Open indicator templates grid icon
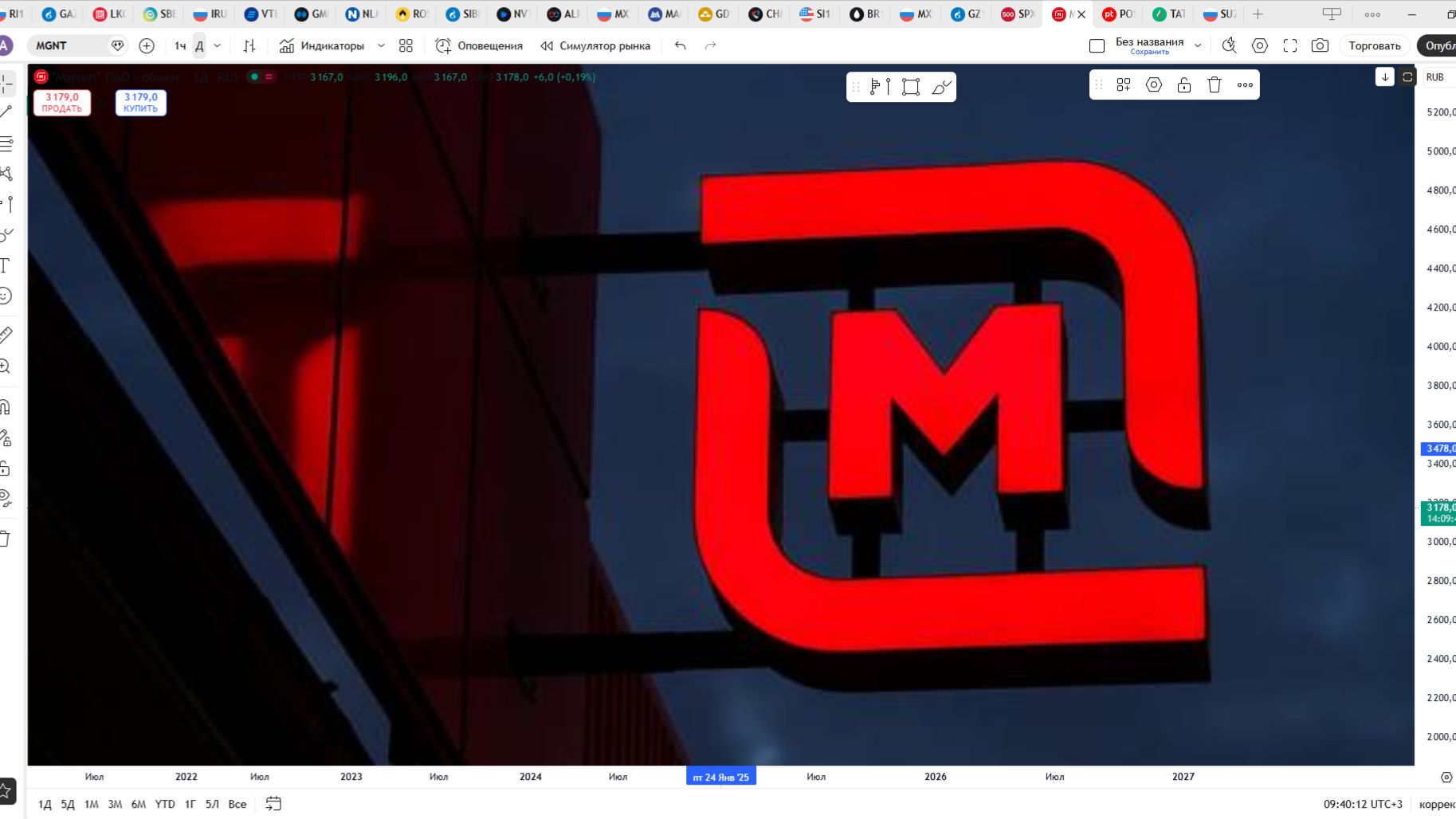Screen dimensions: 1456x819 pyautogui.click(x=406, y=45)
